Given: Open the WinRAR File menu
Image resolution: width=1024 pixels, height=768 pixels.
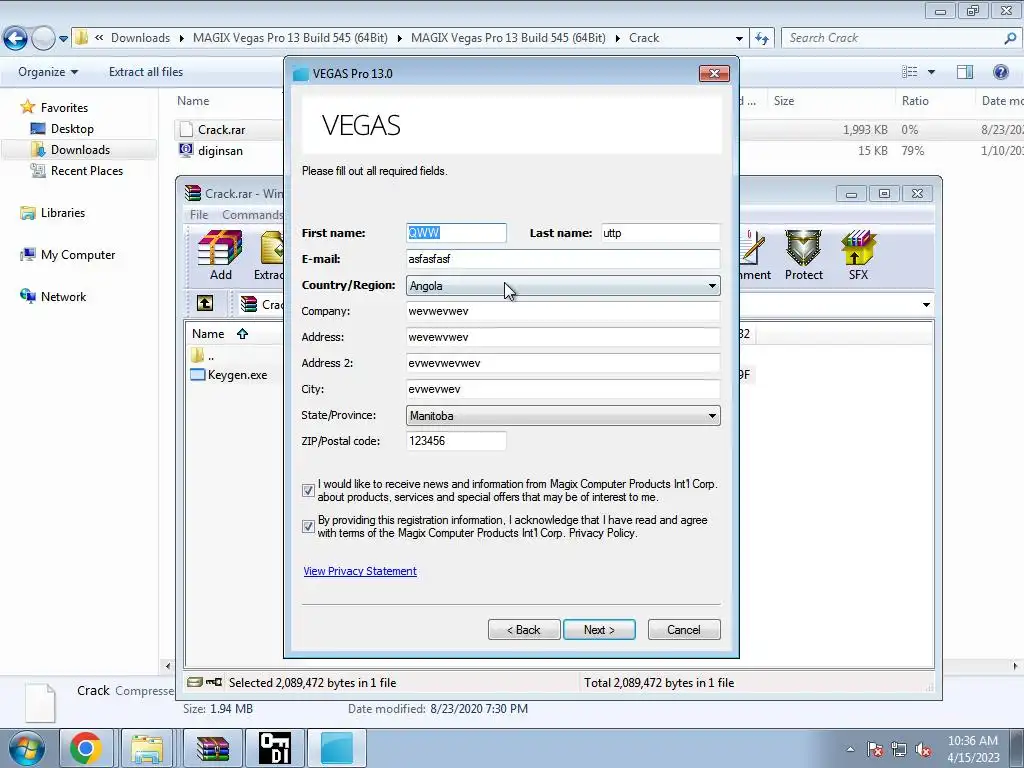Looking at the screenshot, I should [x=199, y=214].
